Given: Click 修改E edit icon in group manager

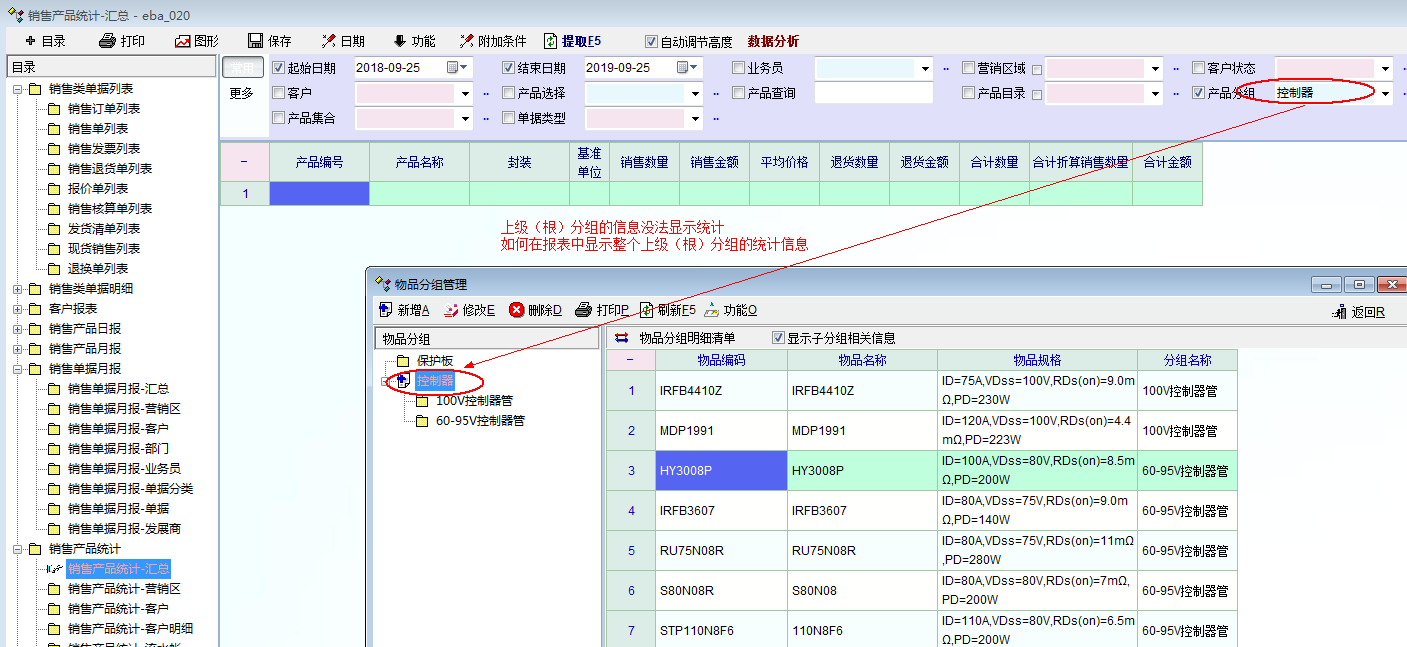Looking at the screenshot, I should 451,310.
